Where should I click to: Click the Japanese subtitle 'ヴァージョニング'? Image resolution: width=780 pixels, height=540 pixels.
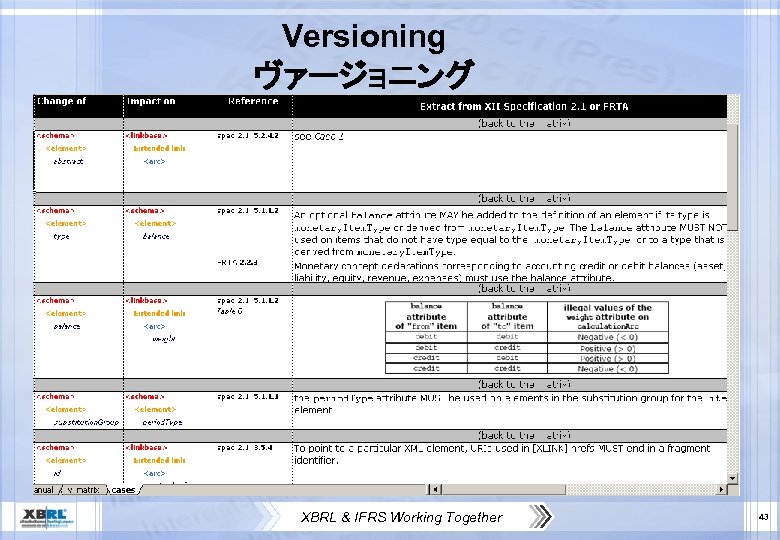point(364,74)
